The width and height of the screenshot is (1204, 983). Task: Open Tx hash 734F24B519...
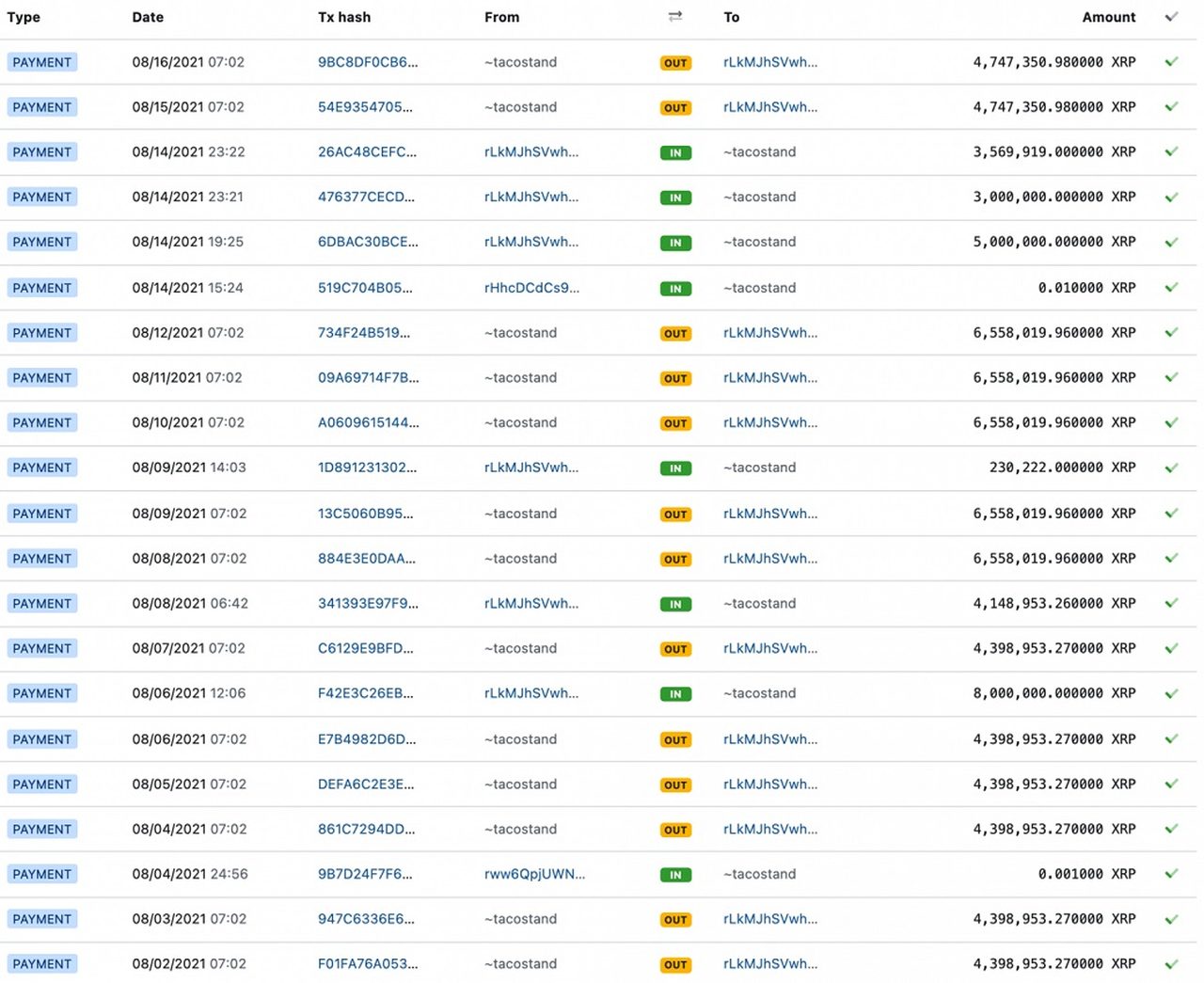pyautogui.click(x=364, y=333)
